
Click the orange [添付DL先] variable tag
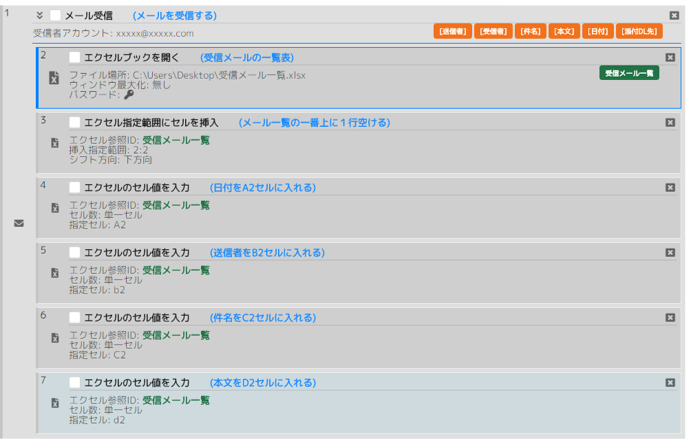point(639,31)
